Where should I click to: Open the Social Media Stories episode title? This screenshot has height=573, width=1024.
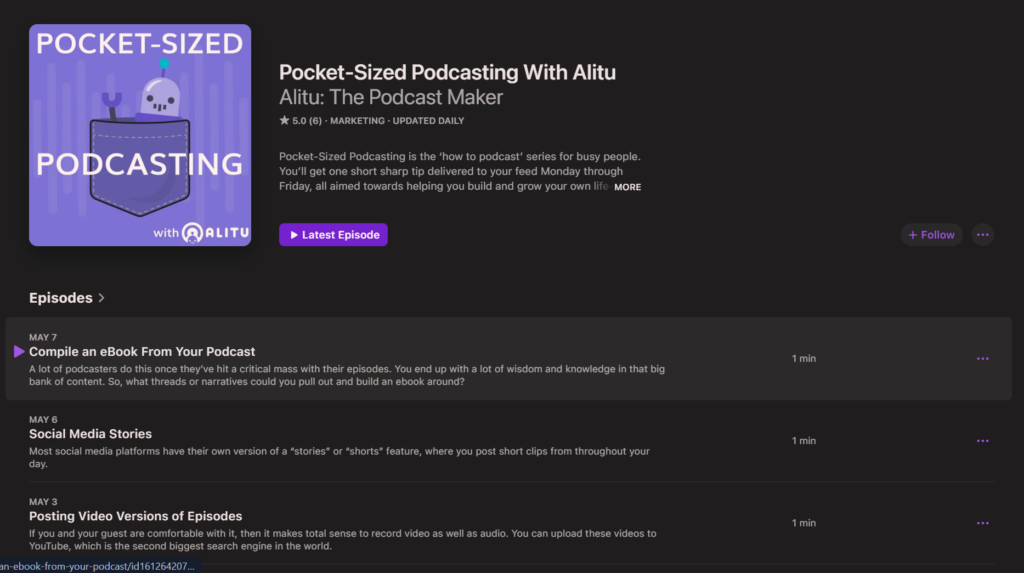[90, 434]
